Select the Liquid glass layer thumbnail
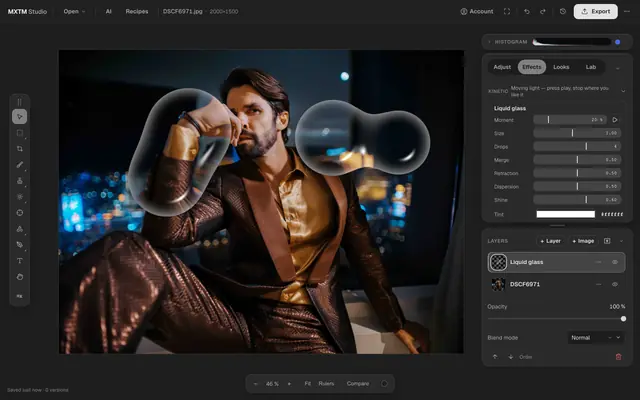Screen dimensions: 640x400 (x=498, y=262)
